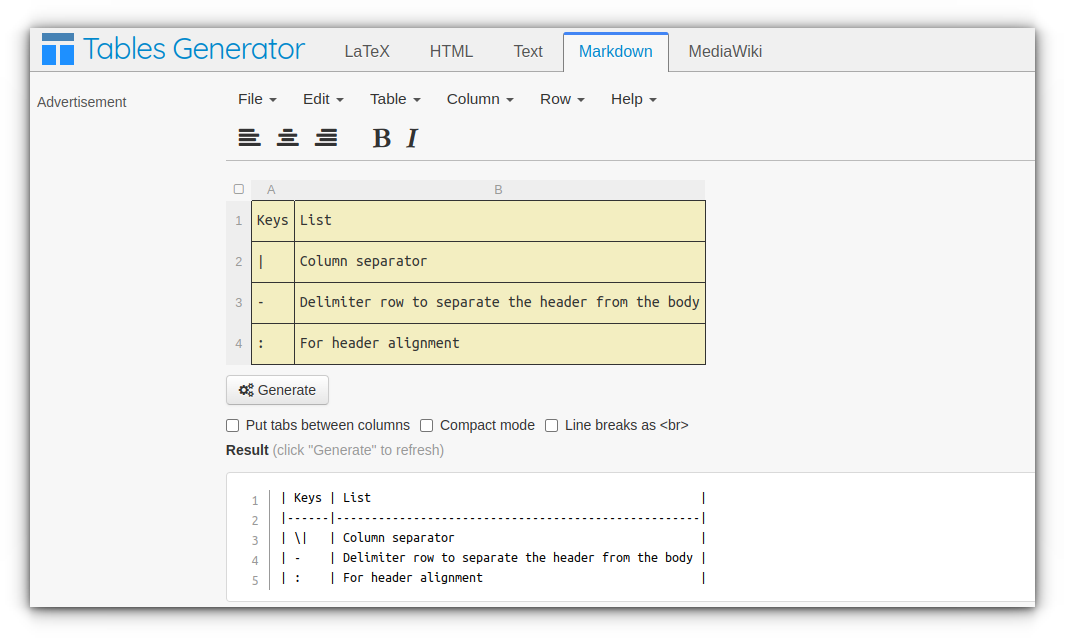Image resolution: width=1065 pixels, height=639 pixels.
Task: Switch to the MediaWiki tab
Action: tap(723, 50)
